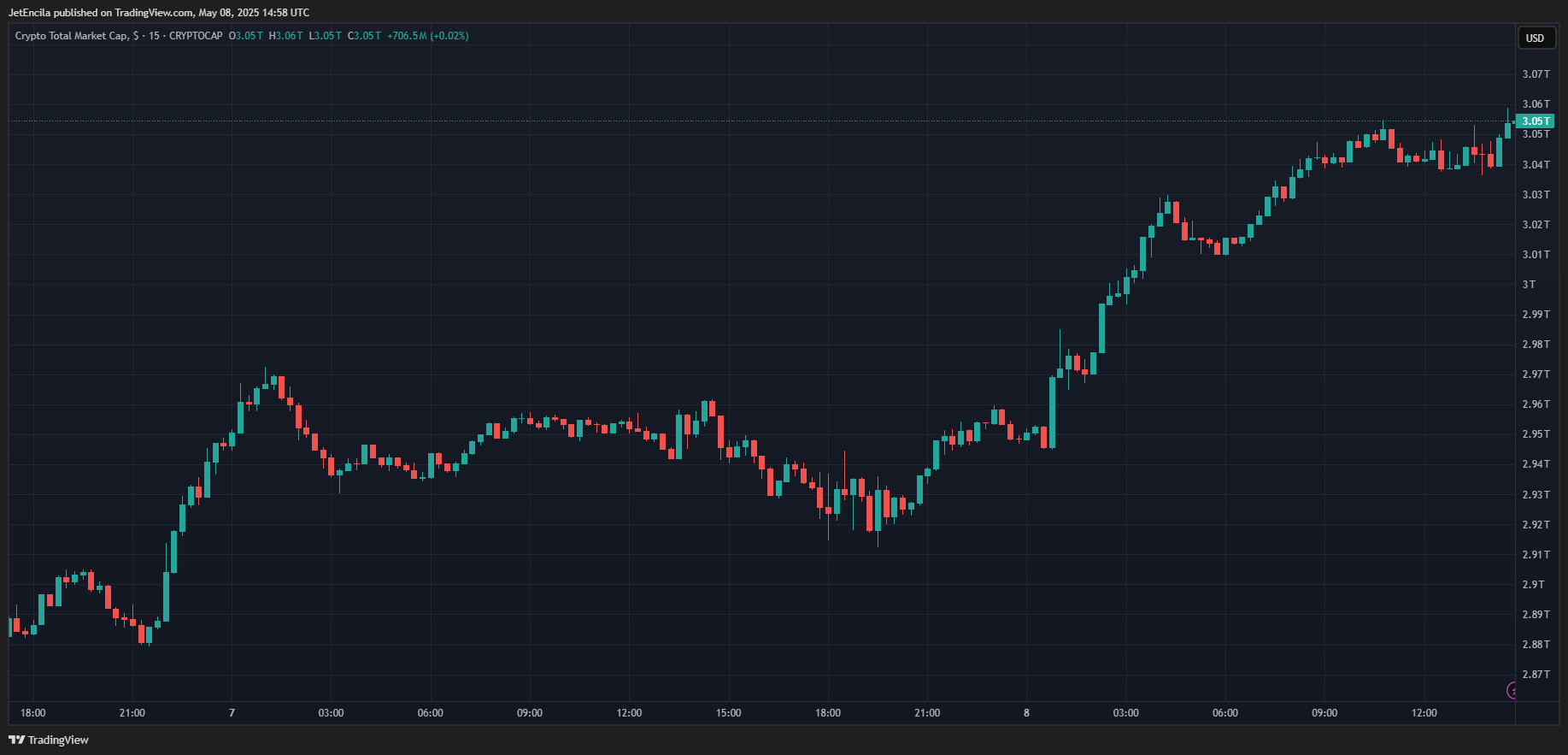Click the 2.98T price axis label
Viewport: 1568px width, 755px height.
pyautogui.click(x=1536, y=345)
